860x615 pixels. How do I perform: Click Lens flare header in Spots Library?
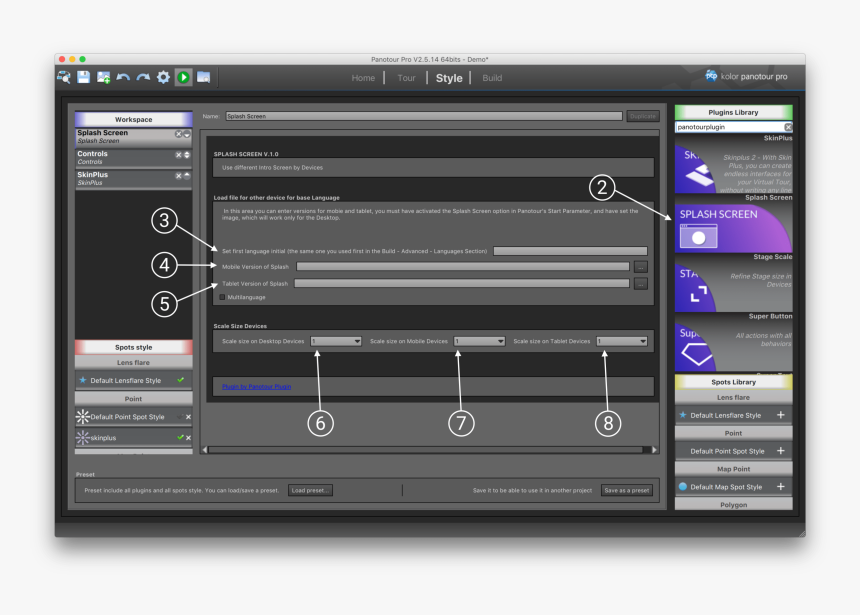(733, 397)
